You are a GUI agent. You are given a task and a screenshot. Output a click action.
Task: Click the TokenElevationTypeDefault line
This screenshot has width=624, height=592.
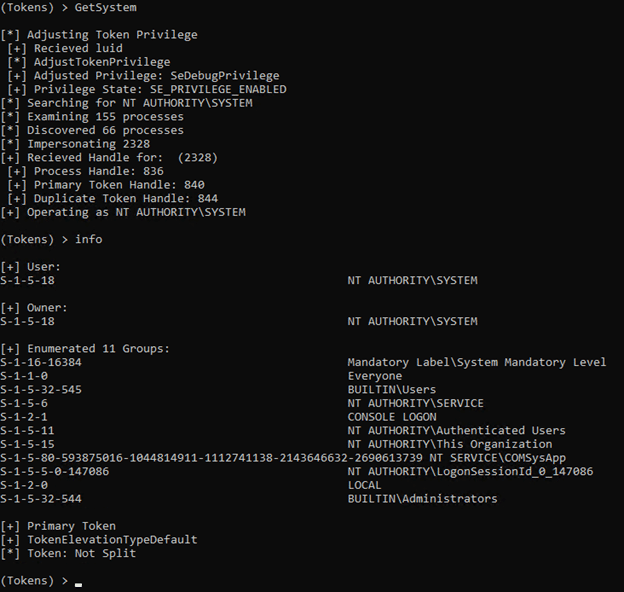tap(99, 540)
